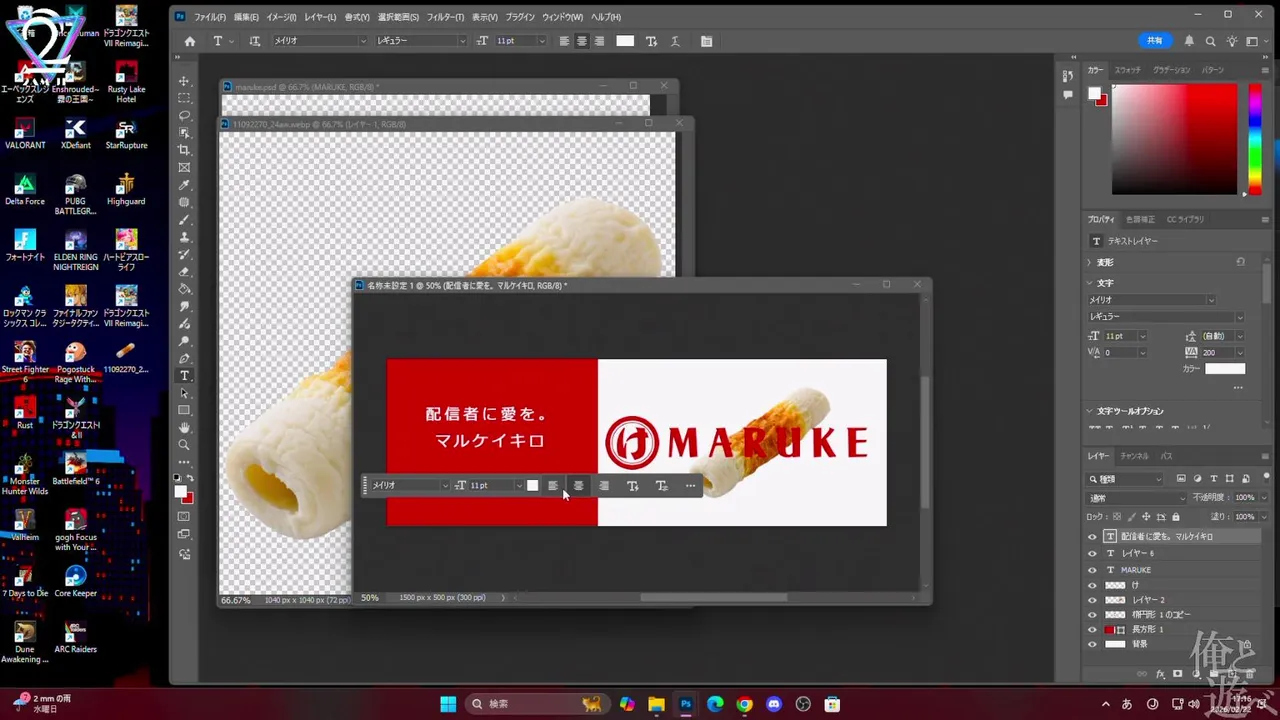Open the ウィンドウ(W) menu

click(x=562, y=17)
